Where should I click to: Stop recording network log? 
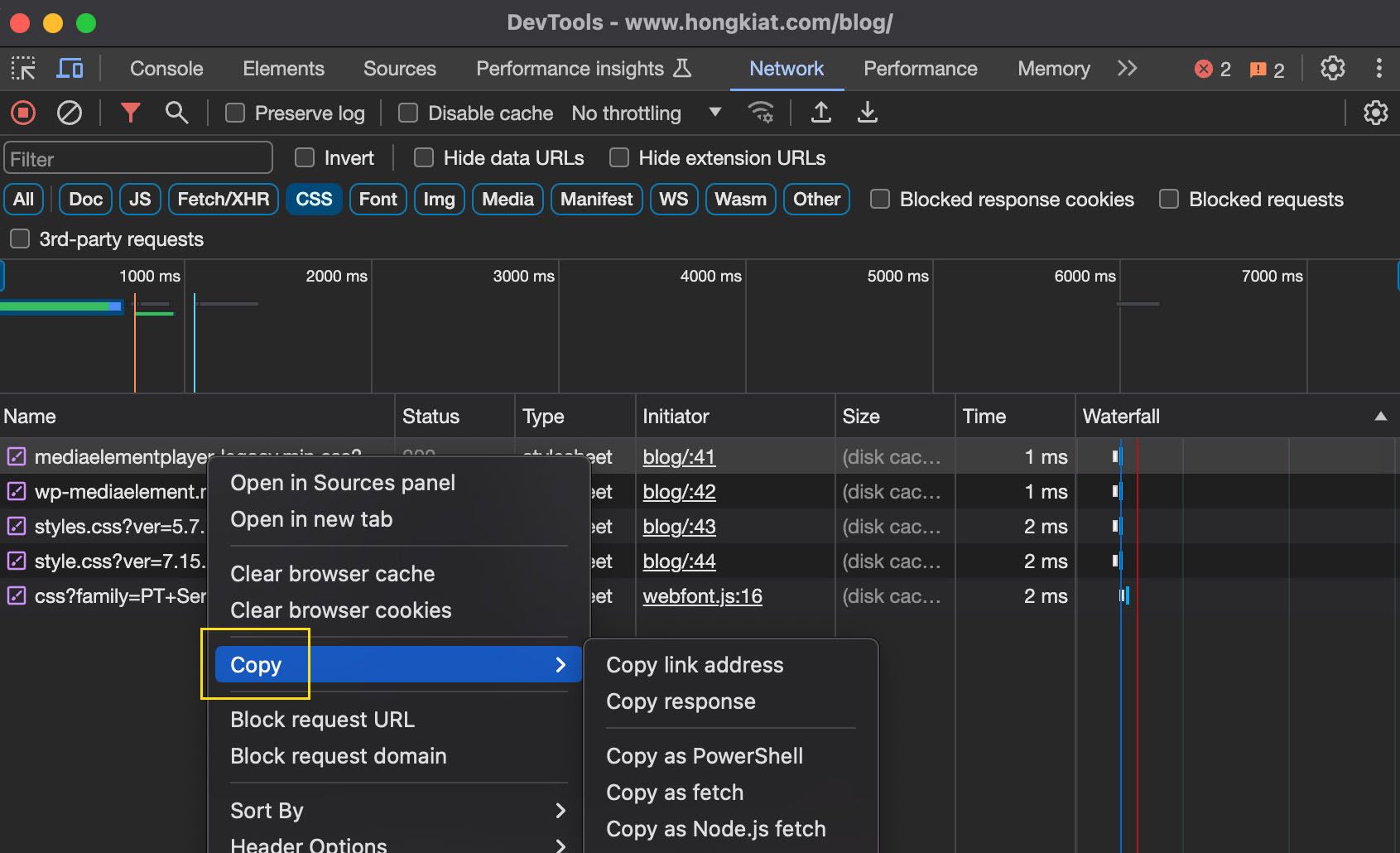tap(23, 113)
